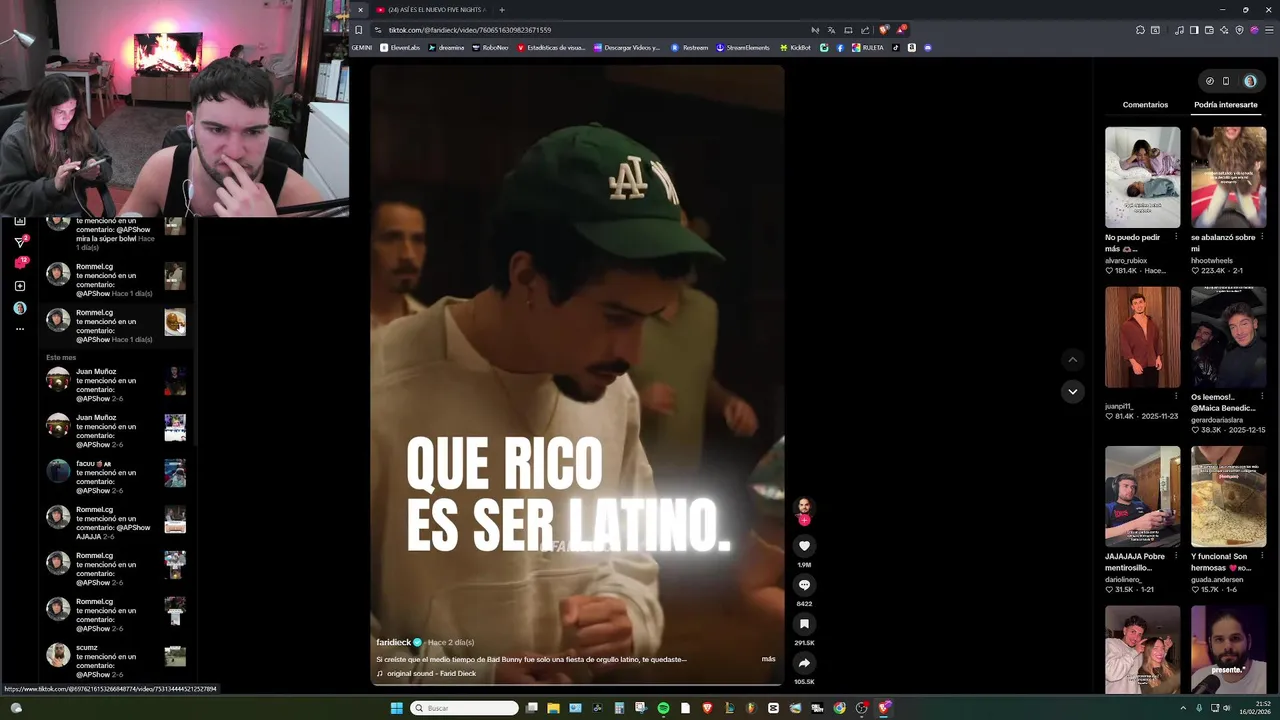Open the Restream bookmark
1280x720 pixels.
pyautogui.click(x=690, y=48)
